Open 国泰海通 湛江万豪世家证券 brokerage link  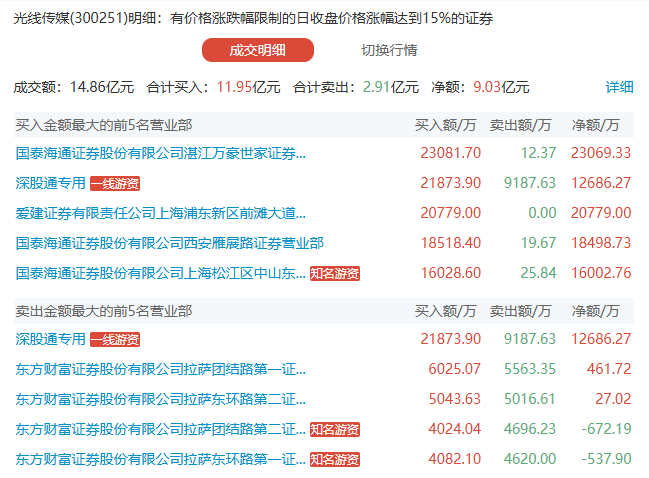point(161,153)
